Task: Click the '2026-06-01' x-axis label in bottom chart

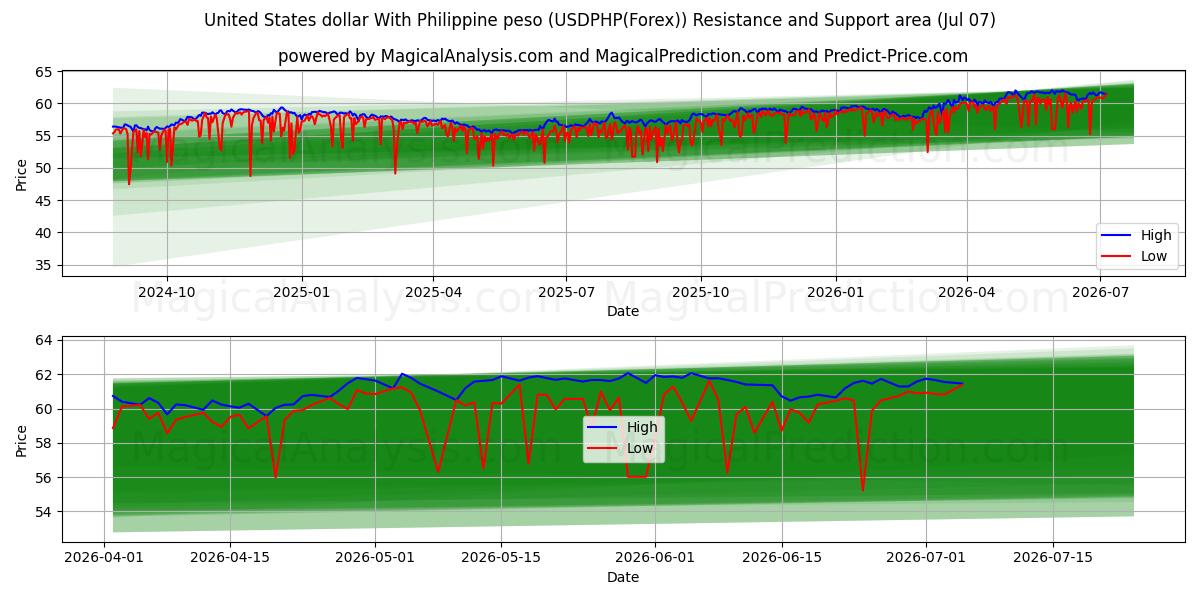Action: click(x=654, y=558)
